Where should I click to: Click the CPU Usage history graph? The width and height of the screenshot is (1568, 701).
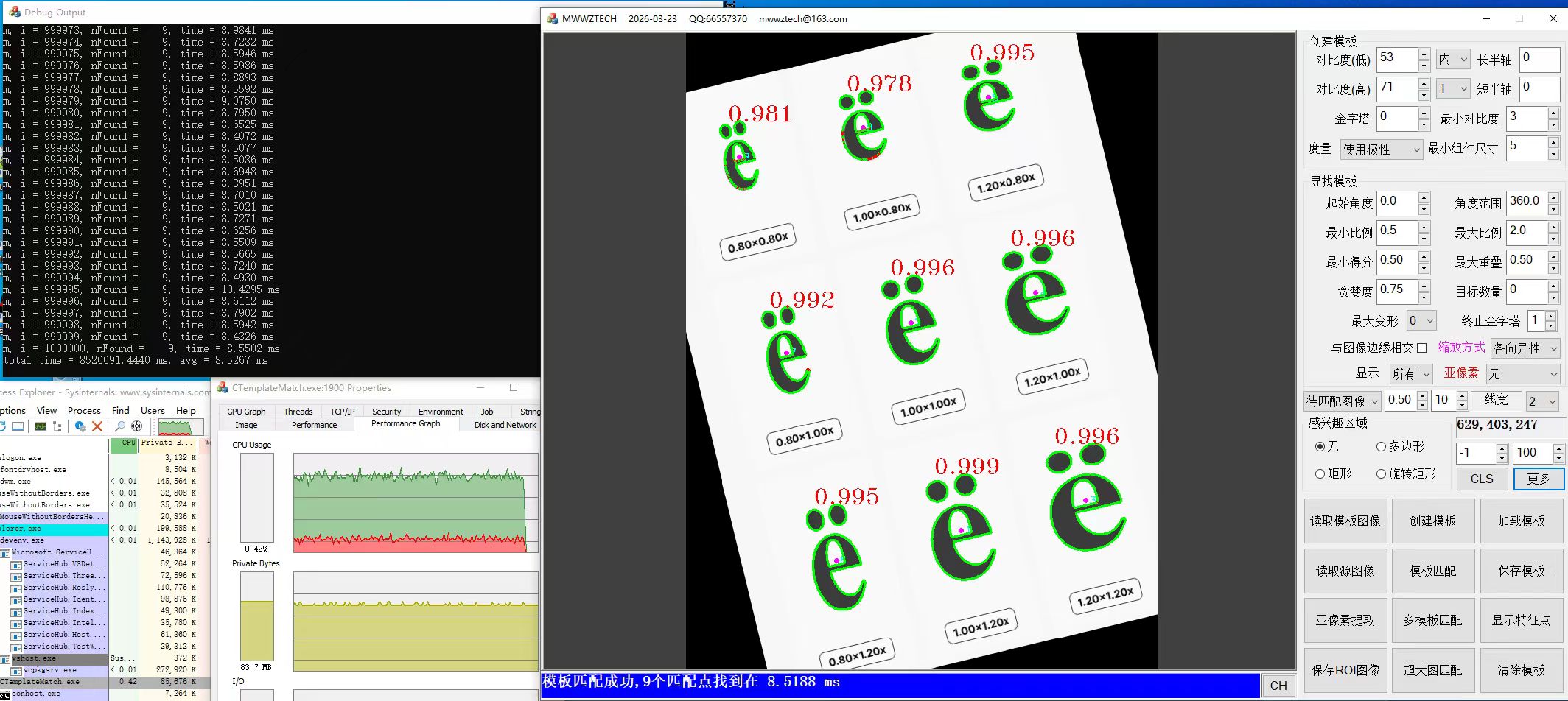(x=416, y=503)
